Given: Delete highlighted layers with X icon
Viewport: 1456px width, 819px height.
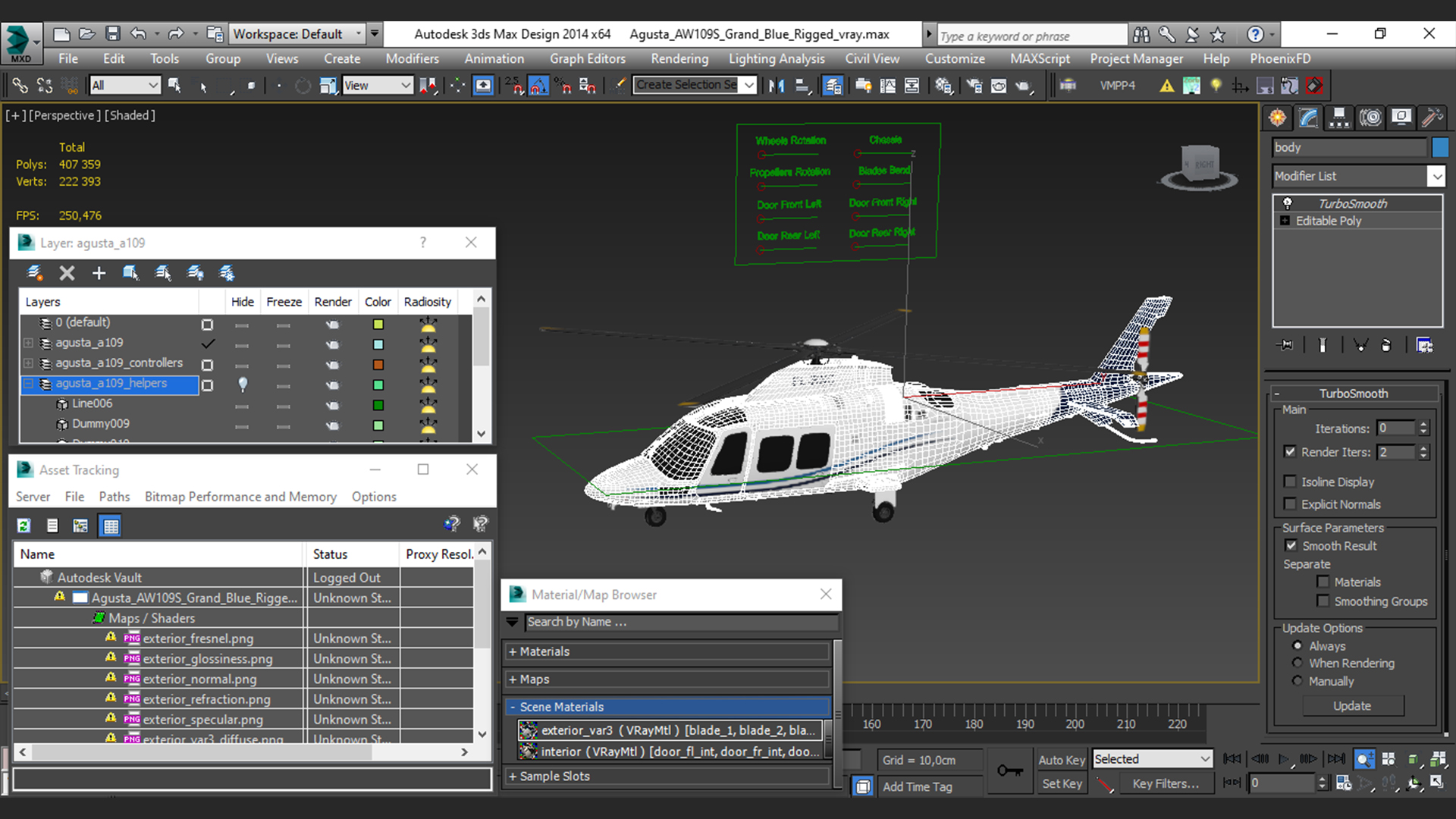Looking at the screenshot, I should pyautogui.click(x=67, y=273).
